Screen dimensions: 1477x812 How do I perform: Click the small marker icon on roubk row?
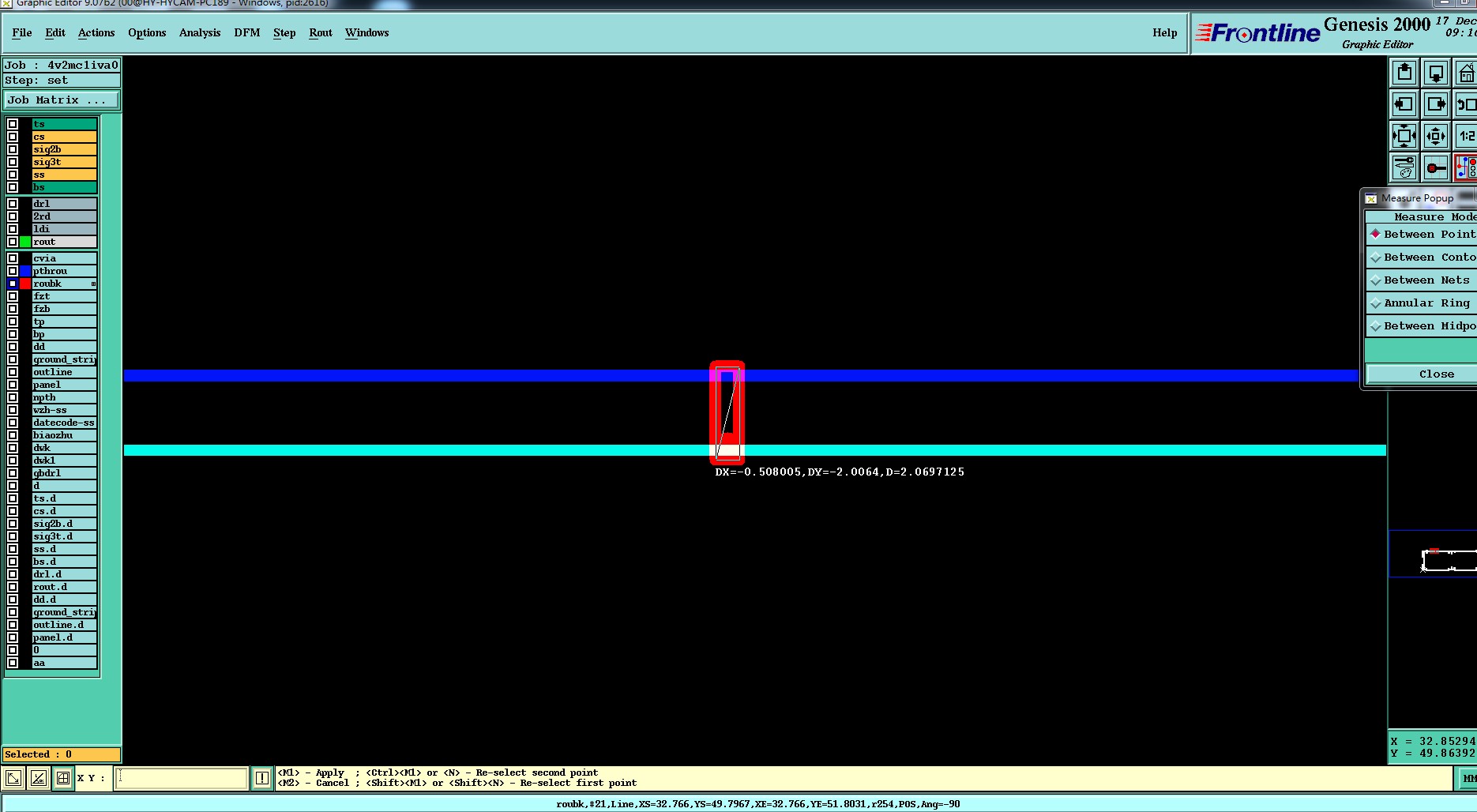click(x=93, y=284)
